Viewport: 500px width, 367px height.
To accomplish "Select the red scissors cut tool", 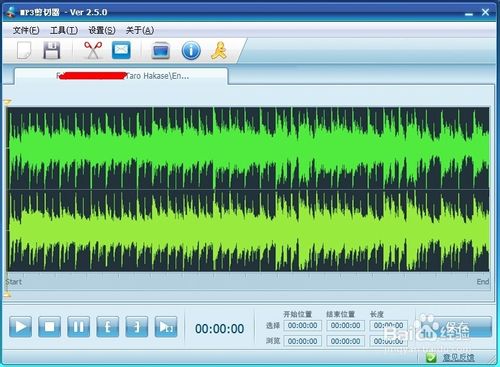I will pyautogui.click(x=93, y=50).
